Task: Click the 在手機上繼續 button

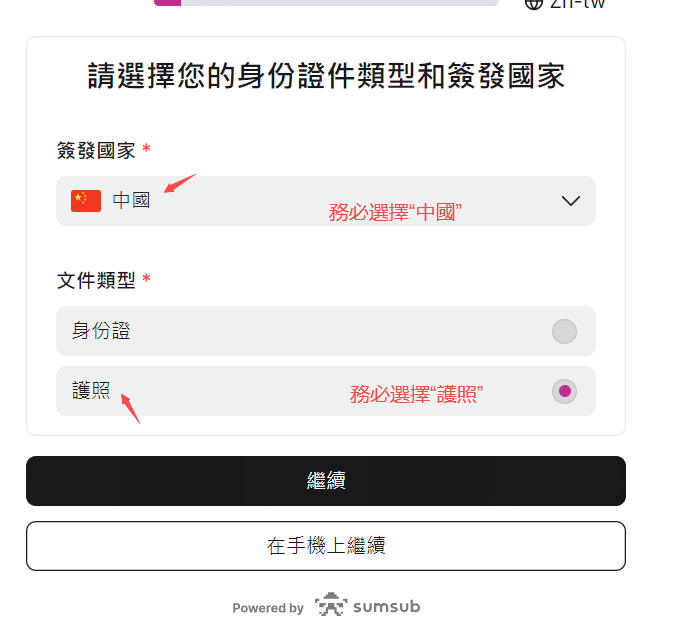Action: pos(325,546)
